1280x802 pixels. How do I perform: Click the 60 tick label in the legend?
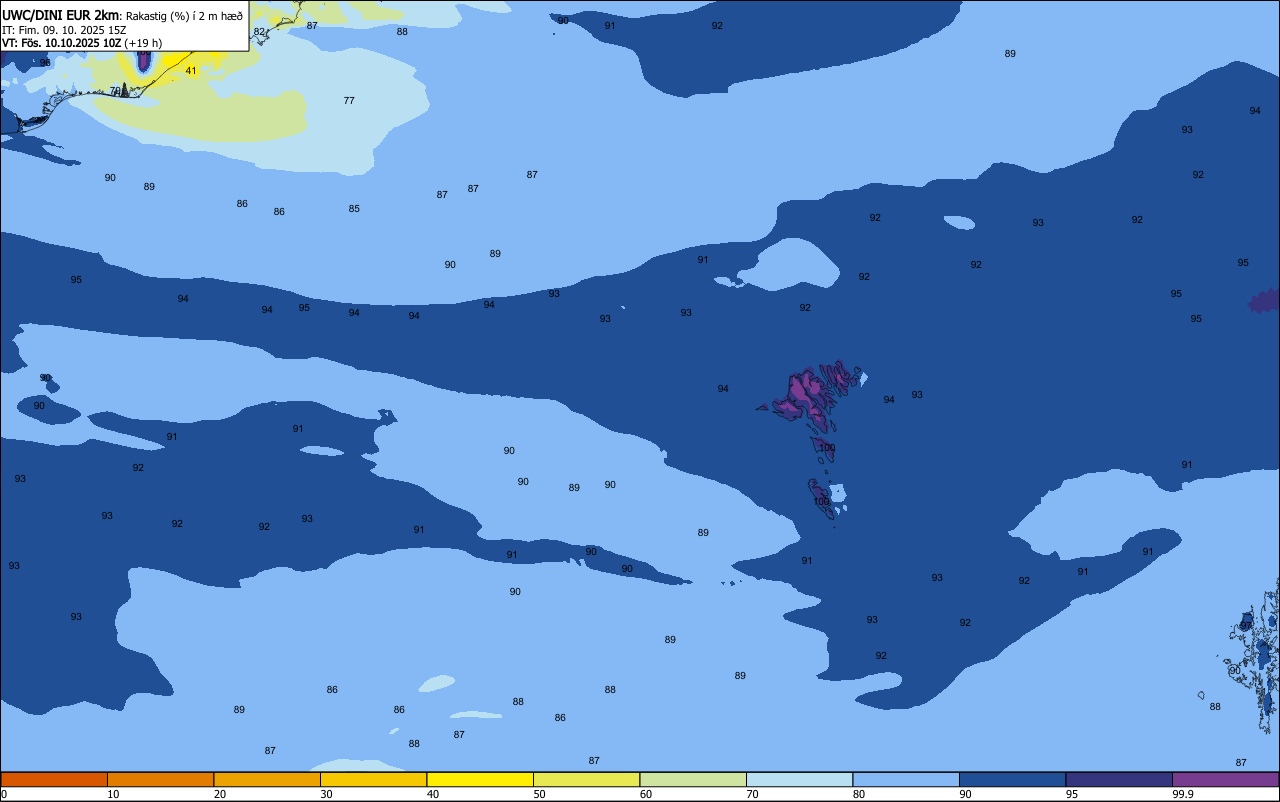646,794
